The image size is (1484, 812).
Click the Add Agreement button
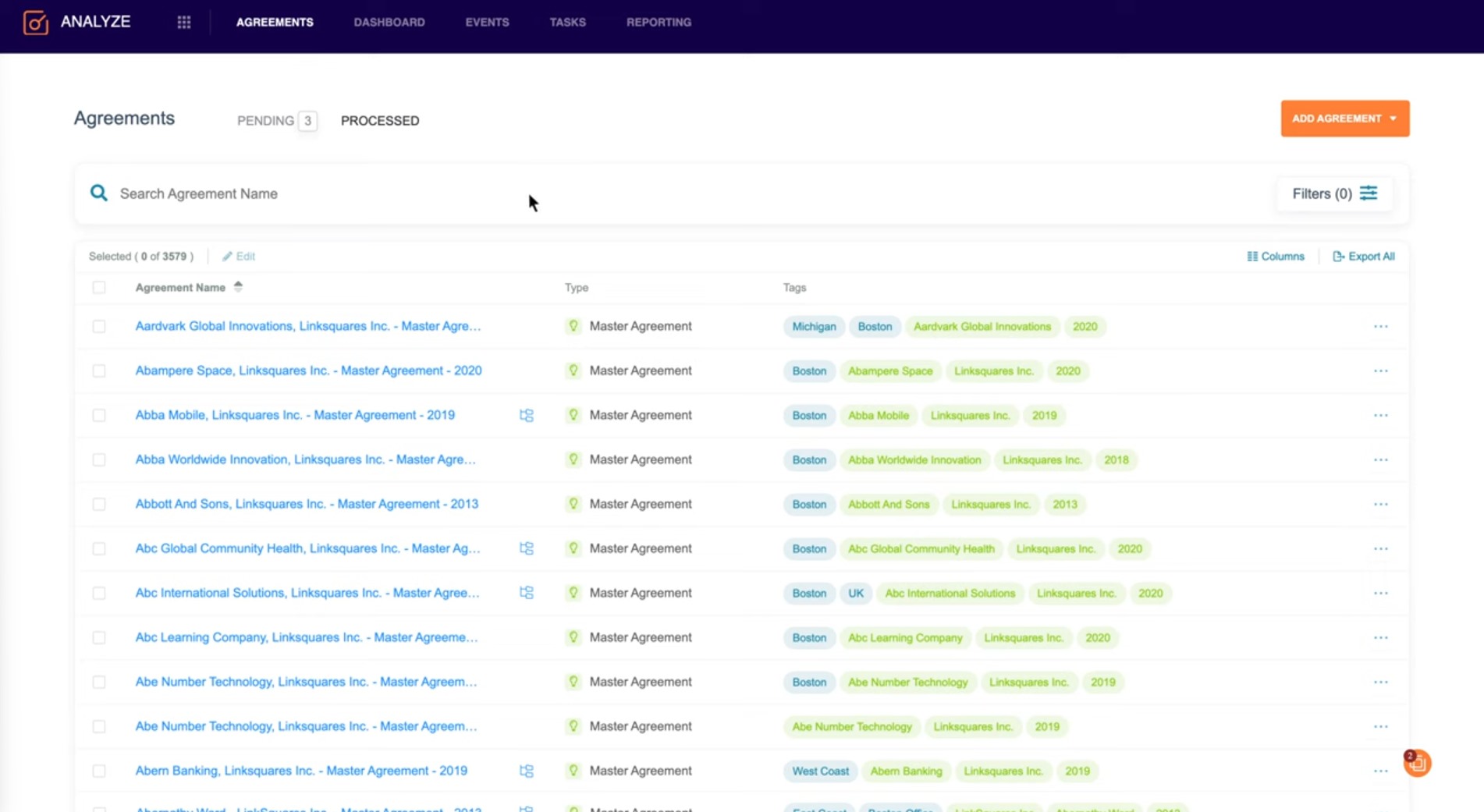click(x=1345, y=119)
